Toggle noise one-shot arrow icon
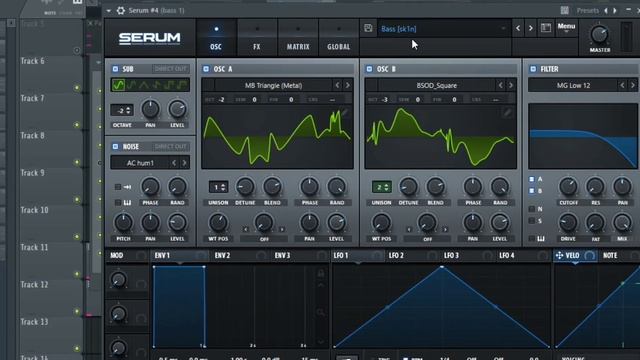This screenshot has height=360, width=640. click(x=127, y=187)
